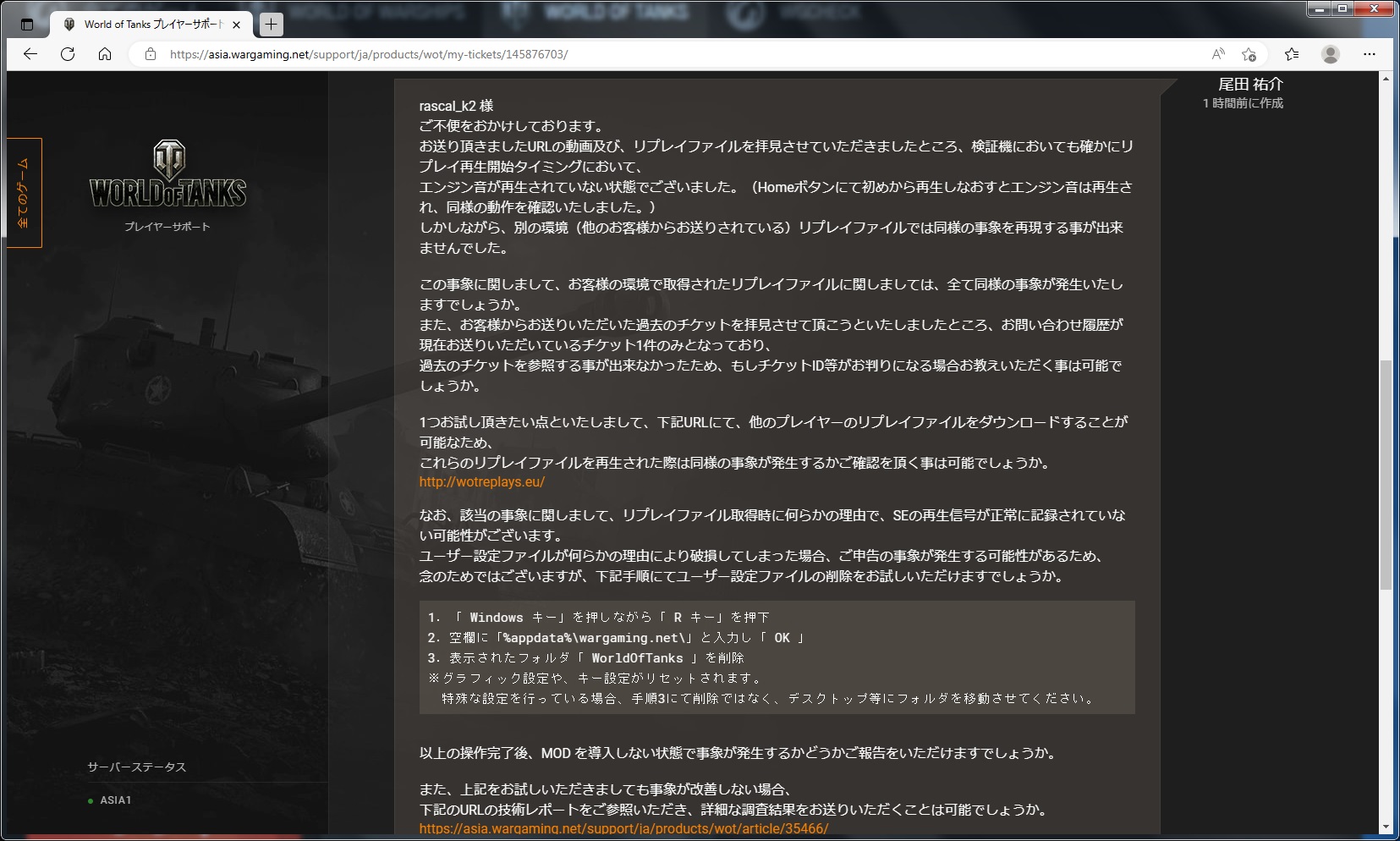
Task: Click the scrollbar down arrow
Action: [x=1386, y=827]
